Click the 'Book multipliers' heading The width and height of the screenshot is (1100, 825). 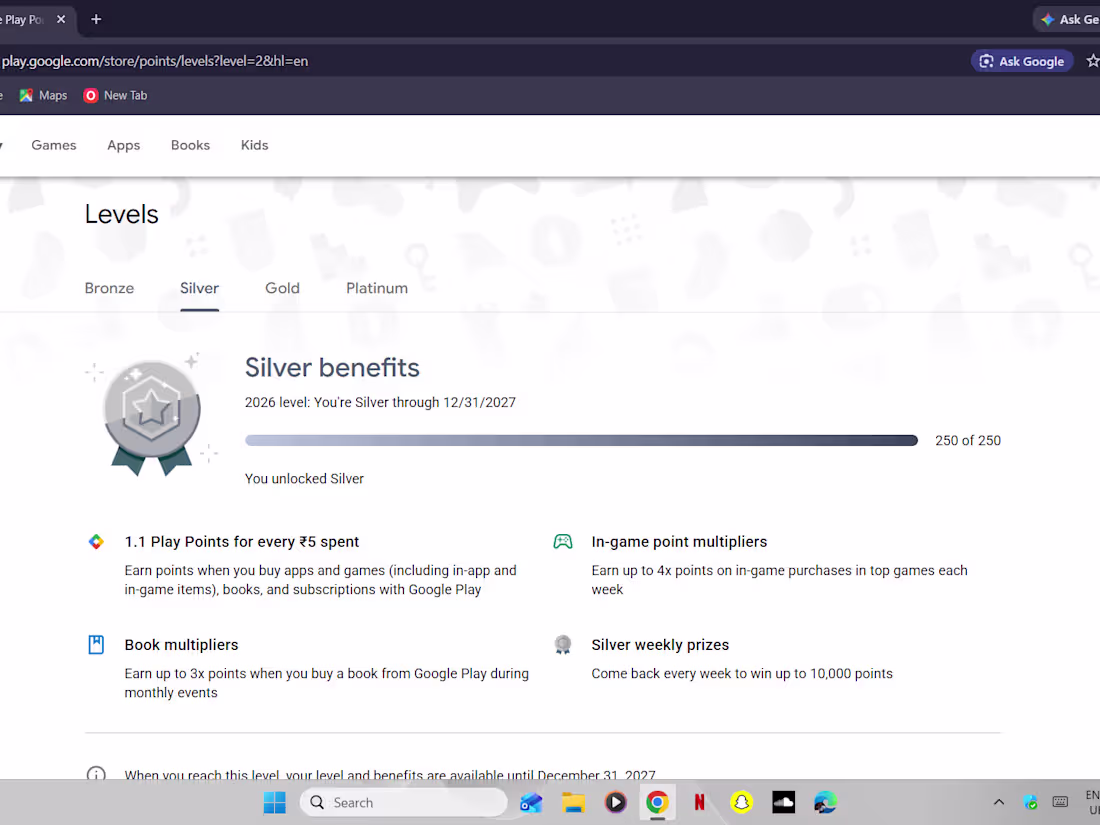pyautogui.click(x=182, y=645)
